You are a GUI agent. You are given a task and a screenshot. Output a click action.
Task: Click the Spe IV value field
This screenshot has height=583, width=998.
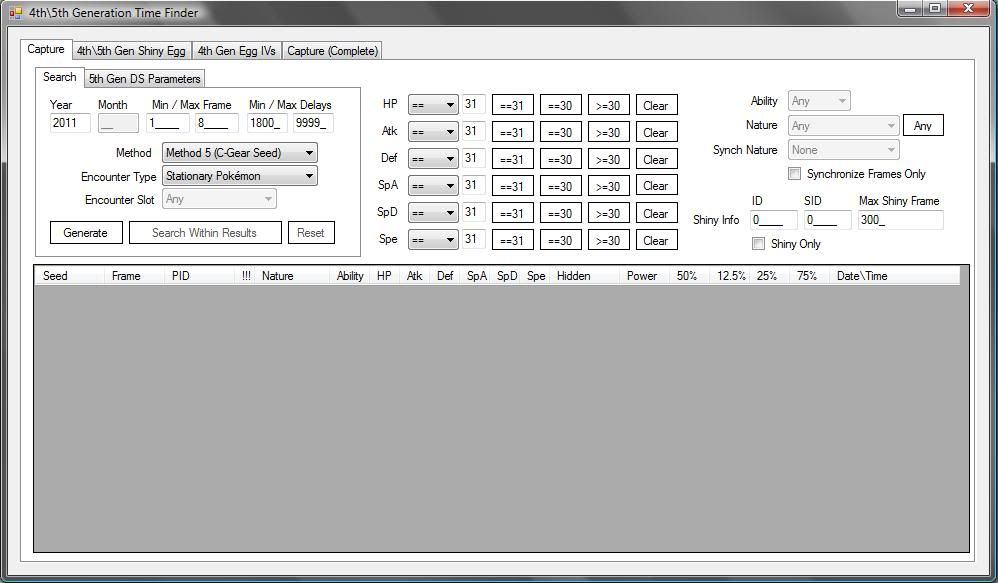[x=474, y=239]
